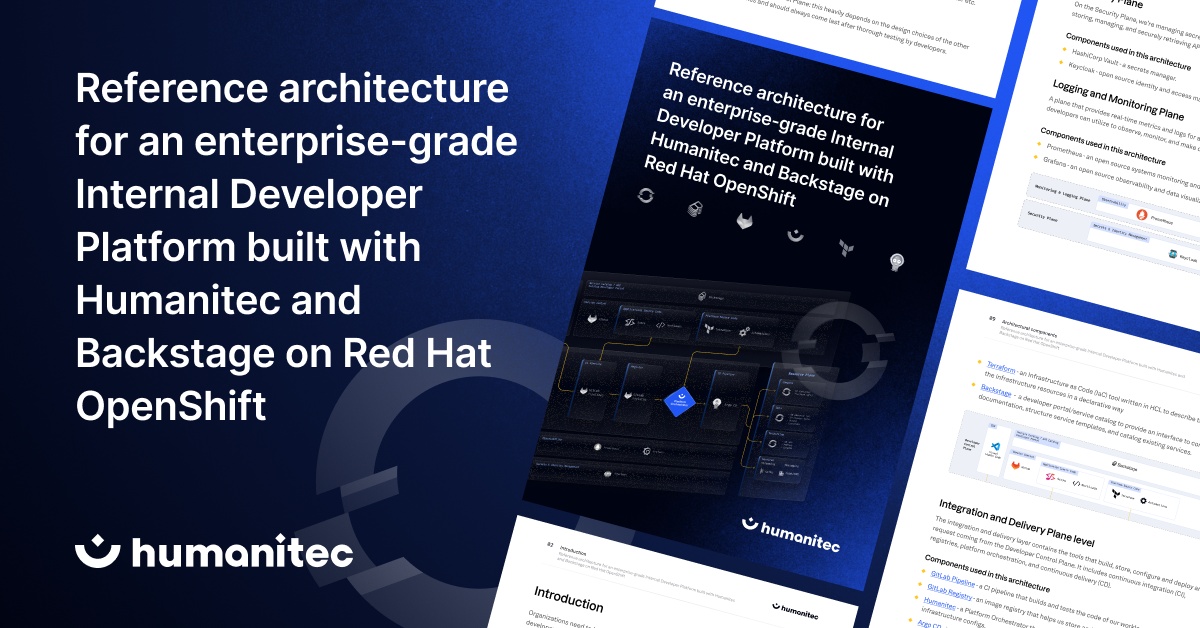Click the Terraform logo icon on the cover page
The image size is (1200, 628).
tap(846, 246)
